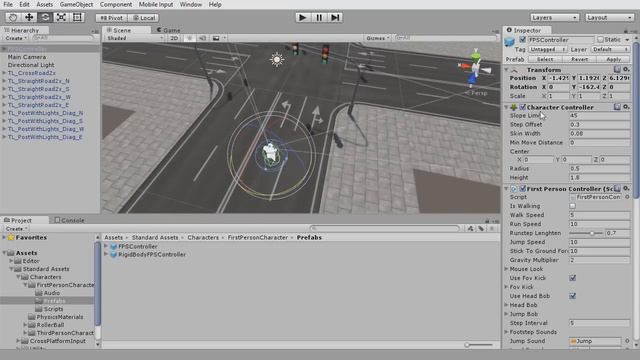Click save search star icon in Project
Image resolution: width=640 pixels, height=360 pixels.
(492, 229)
